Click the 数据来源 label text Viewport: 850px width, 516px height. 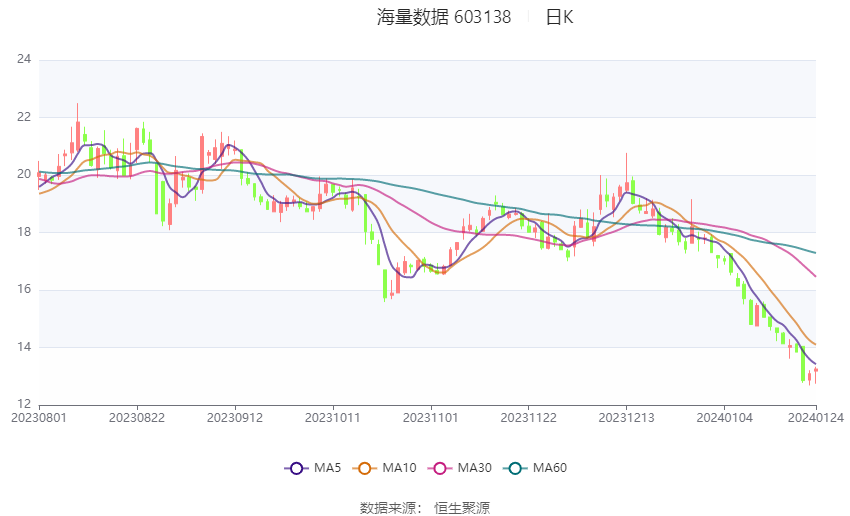point(387,508)
